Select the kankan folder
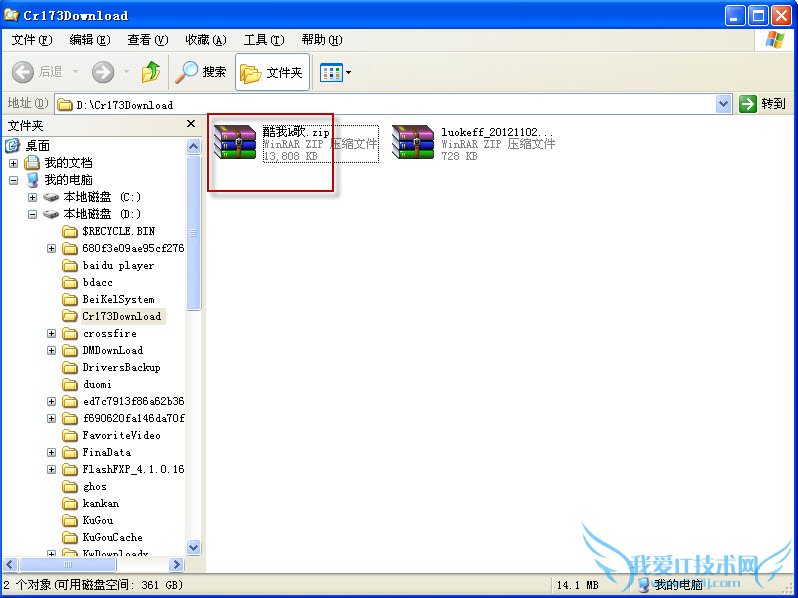 (101, 503)
